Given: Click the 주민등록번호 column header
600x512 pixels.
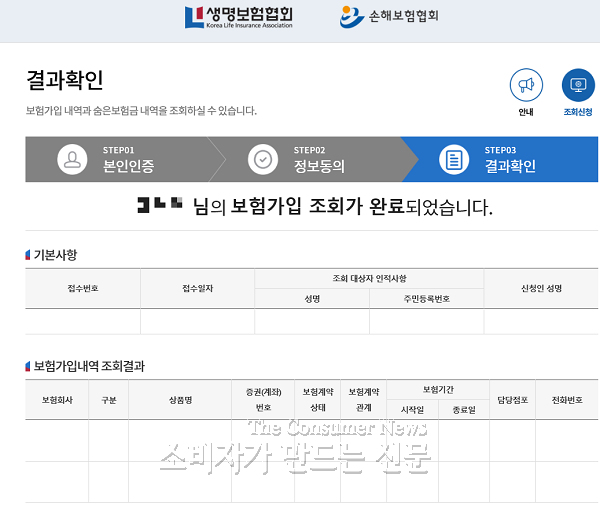Looking at the screenshot, I should click(x=427, y=298).
